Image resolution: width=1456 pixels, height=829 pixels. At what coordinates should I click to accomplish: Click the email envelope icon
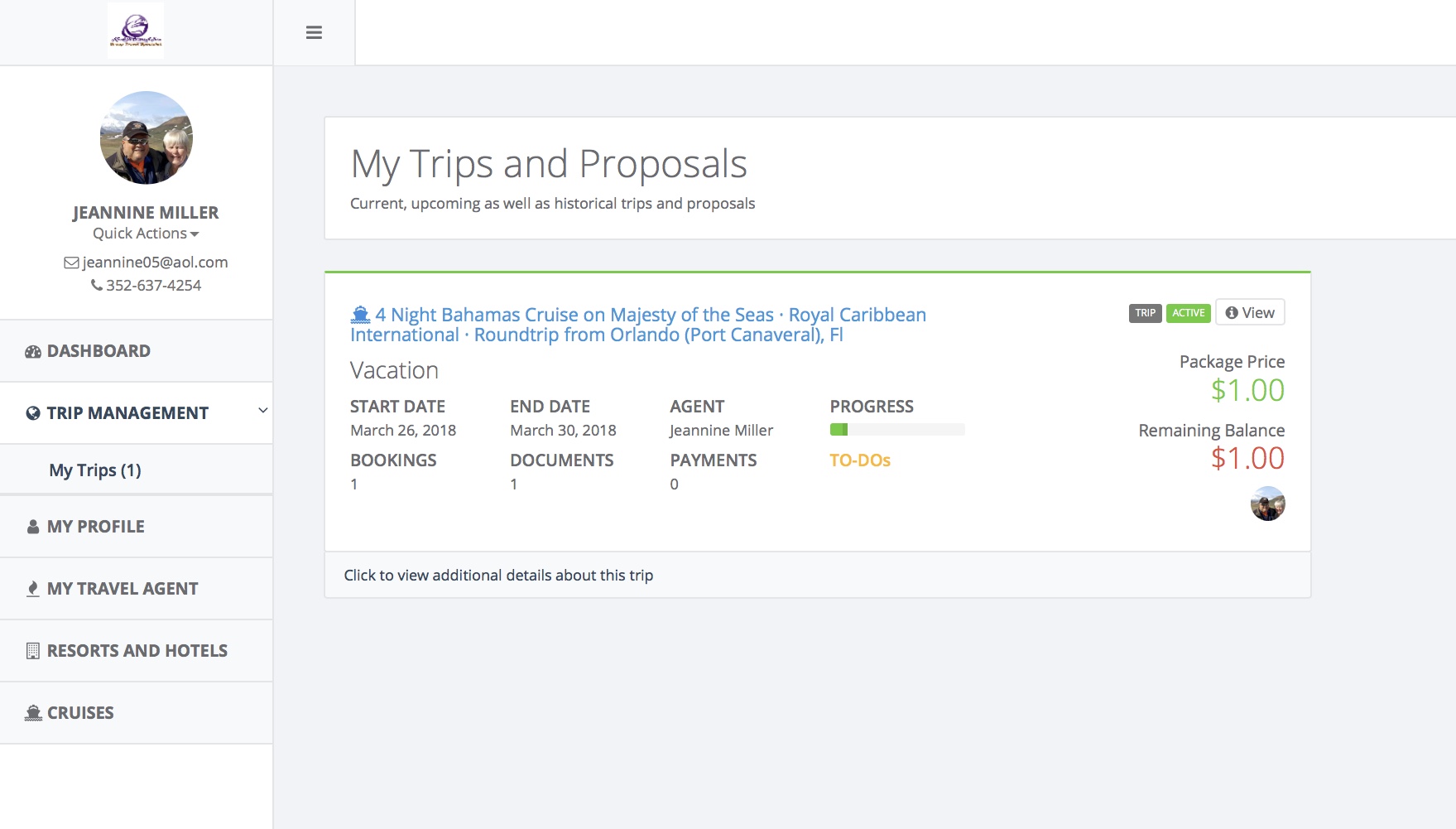[x=71, y=263]
